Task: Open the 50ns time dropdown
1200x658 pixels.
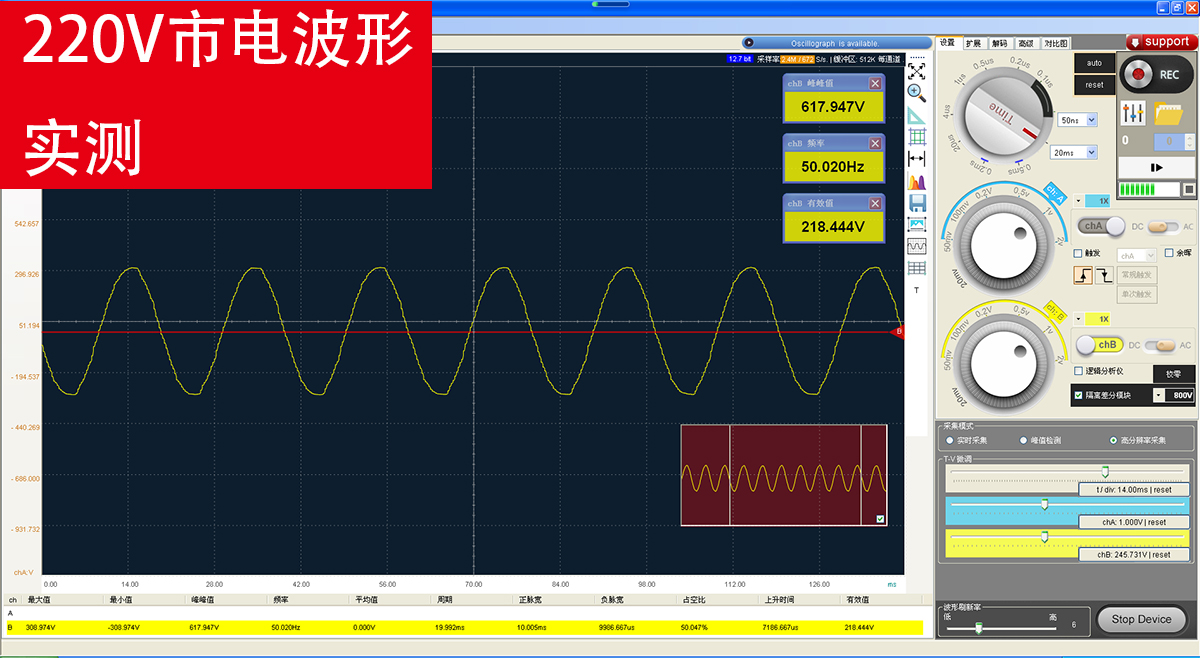Action: point(1078,120)
